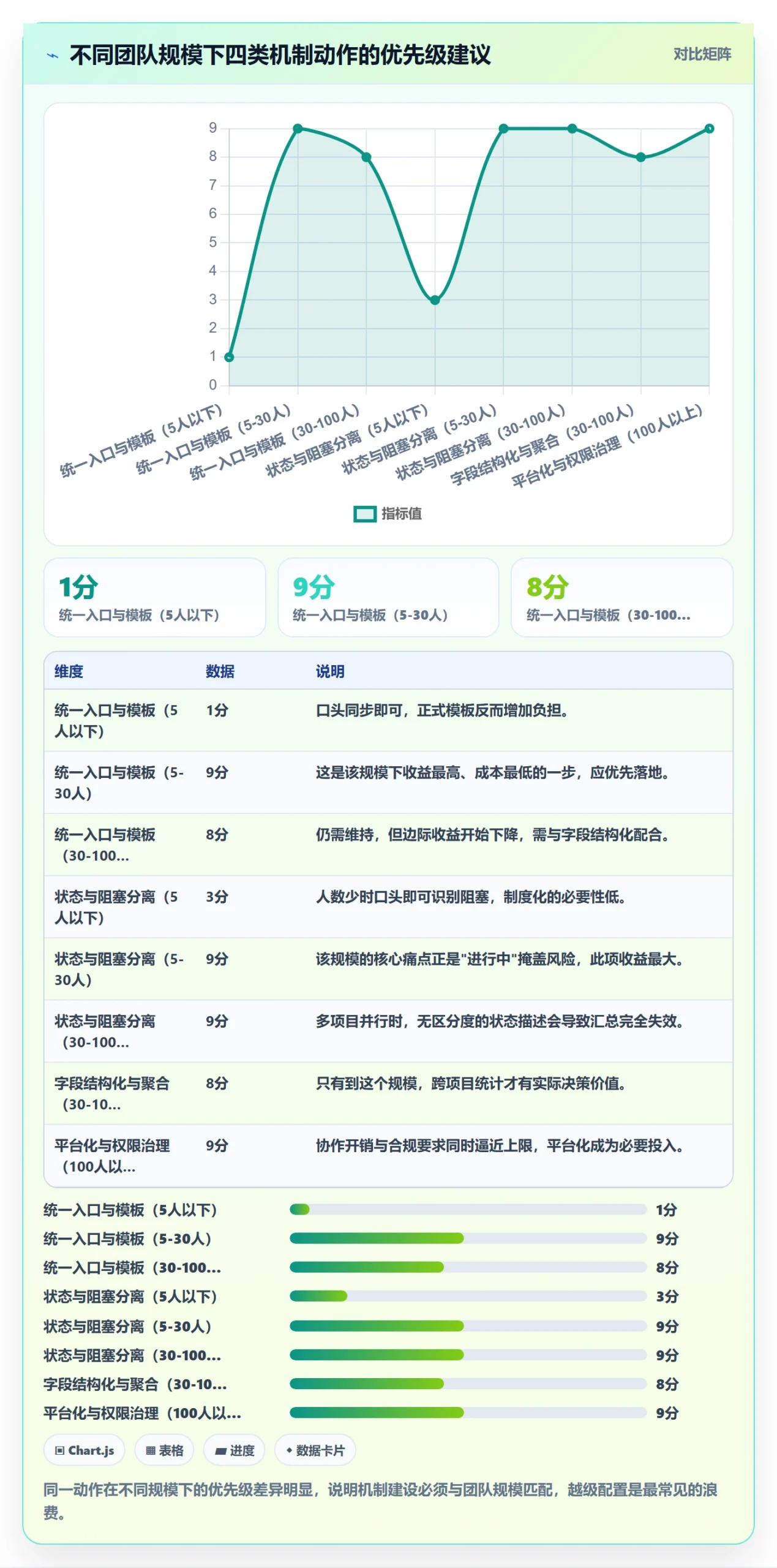
Task: Click the grid icon in 表格 chip
Action: pos(150,1450)
